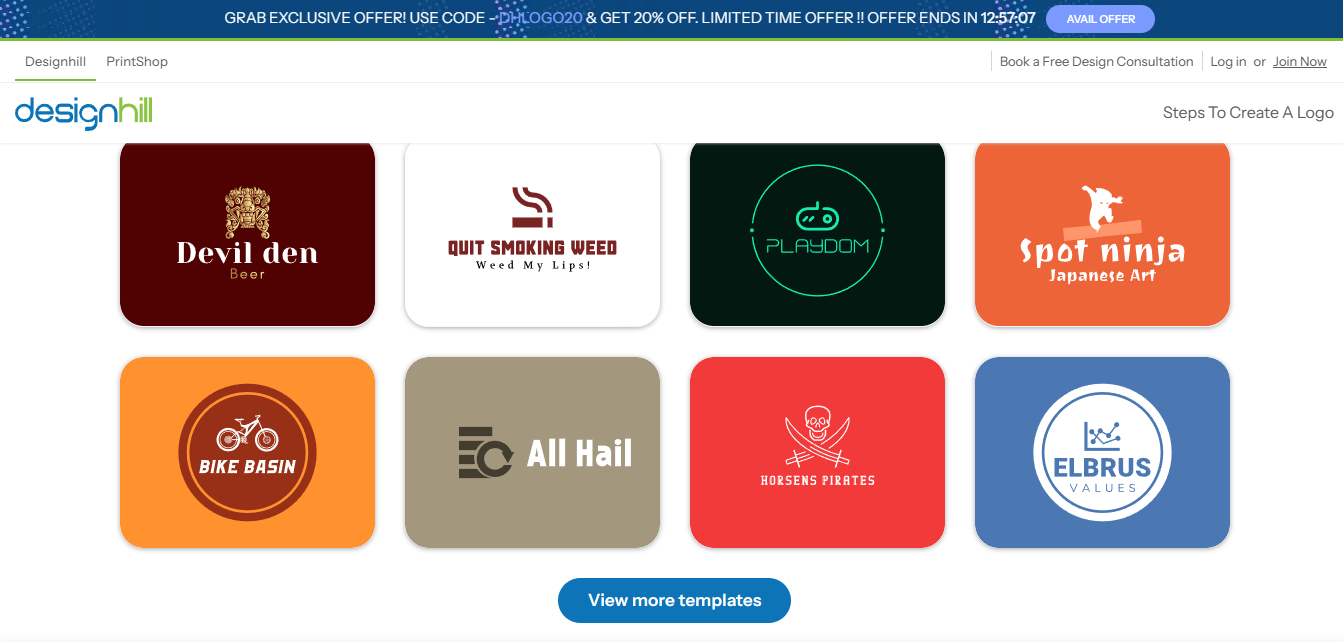Click the View more templates button
Viewport: 1343px width, 642px height.
coord(674,600)
